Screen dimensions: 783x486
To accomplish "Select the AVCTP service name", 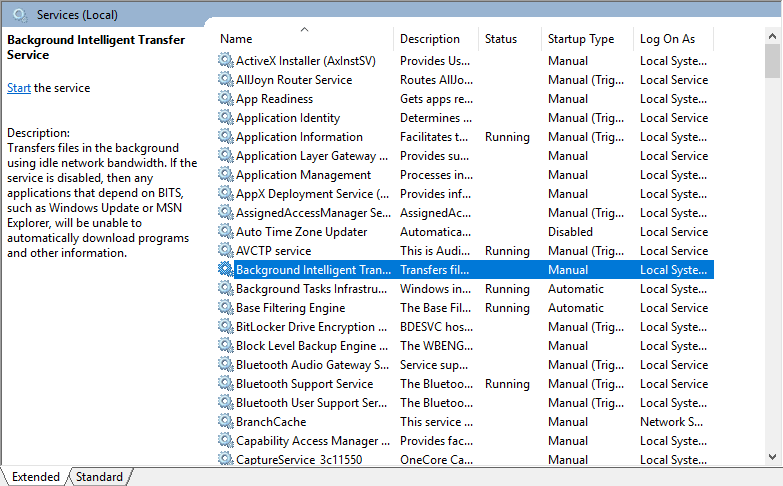I will coord(273,251).
